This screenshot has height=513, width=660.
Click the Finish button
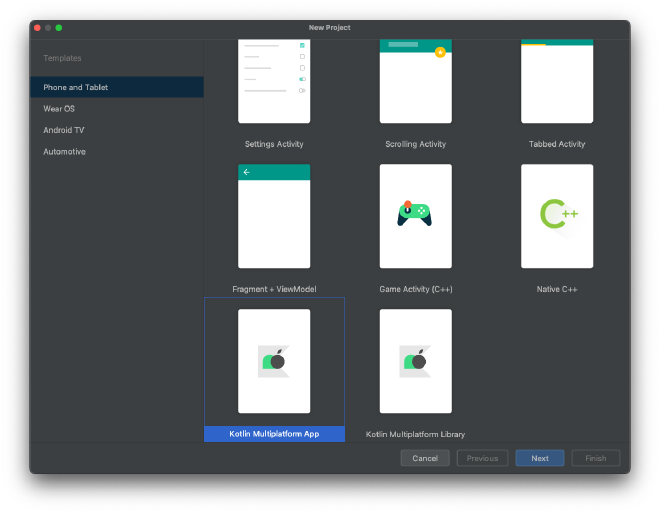(596, 458)
